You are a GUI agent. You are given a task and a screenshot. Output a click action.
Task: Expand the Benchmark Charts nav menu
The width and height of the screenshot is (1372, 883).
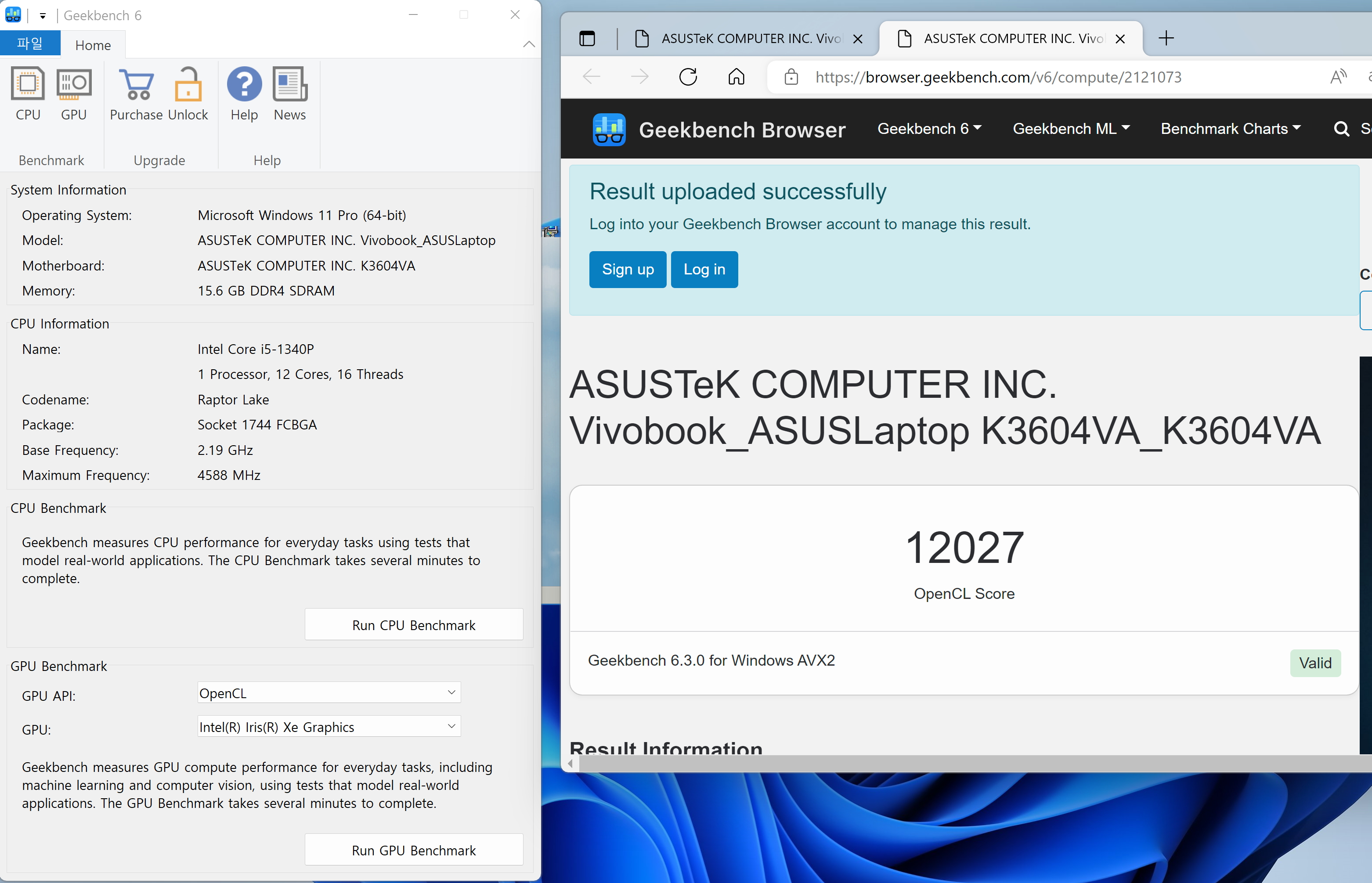pyautogui.click(x=1231, y=129)
